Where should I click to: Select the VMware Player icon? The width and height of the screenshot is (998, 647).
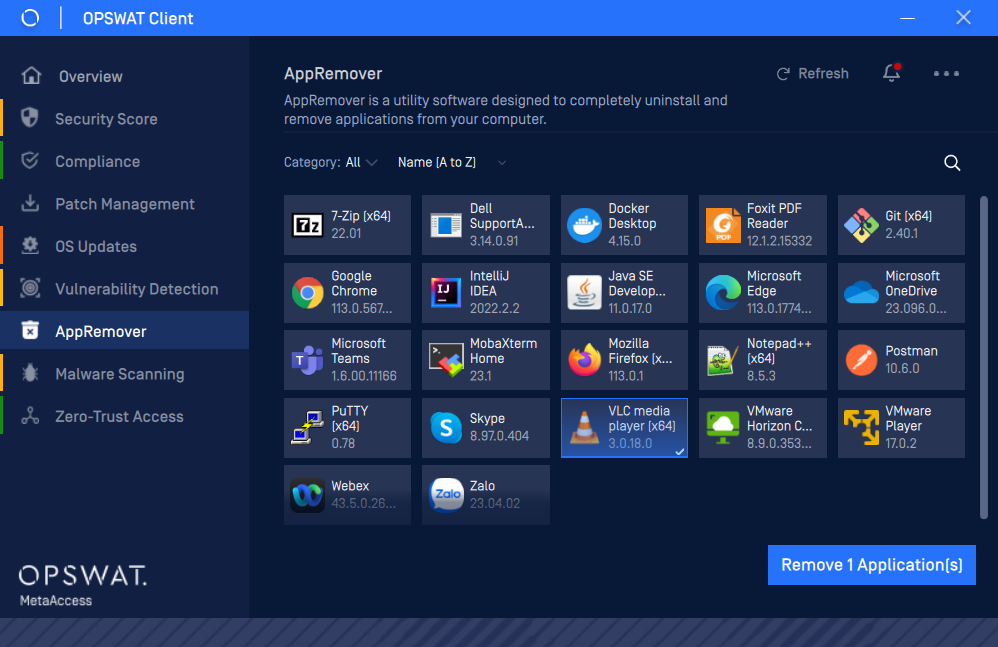861,428
